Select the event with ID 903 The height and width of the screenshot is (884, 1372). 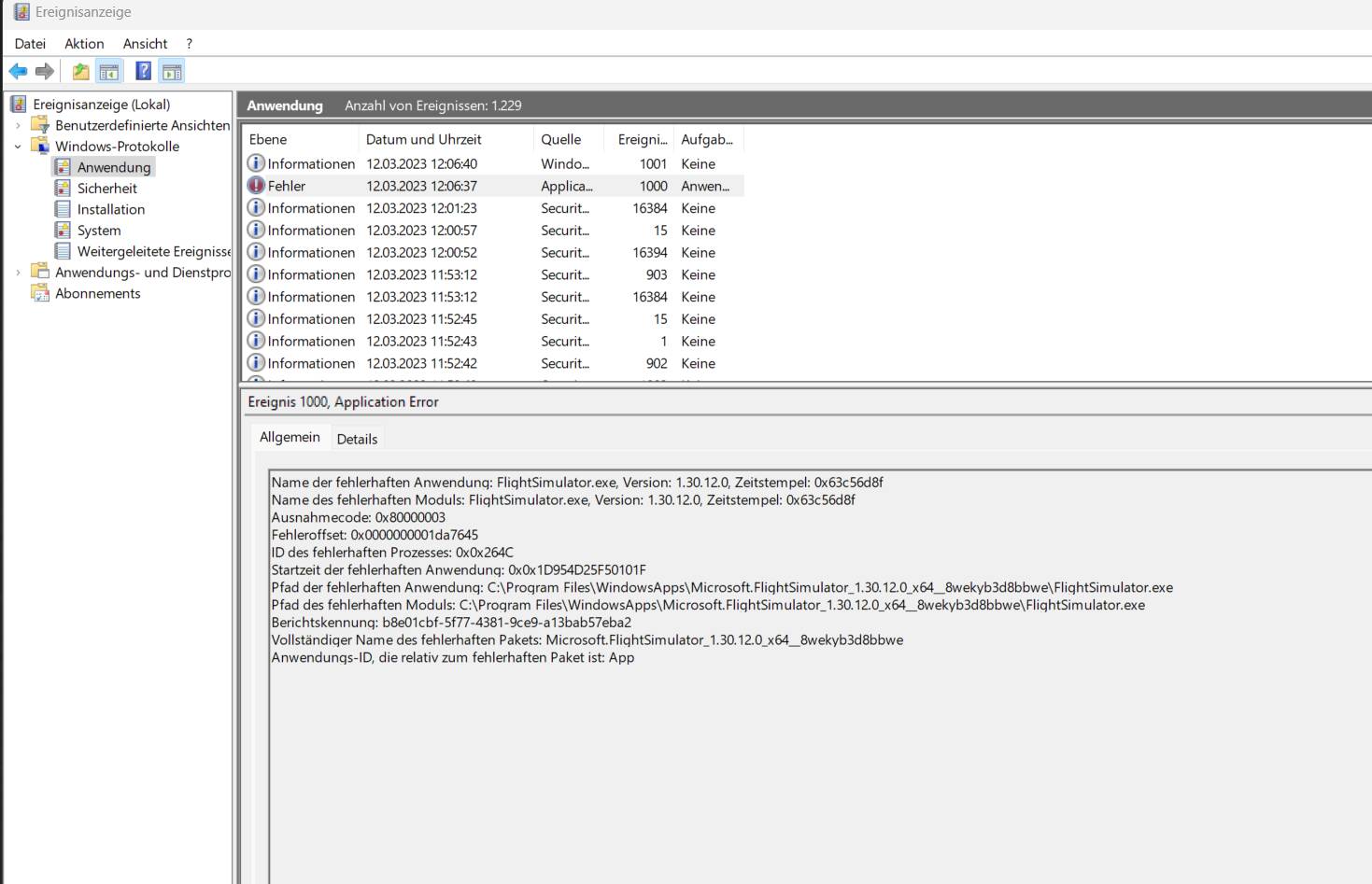pos(494,274)
